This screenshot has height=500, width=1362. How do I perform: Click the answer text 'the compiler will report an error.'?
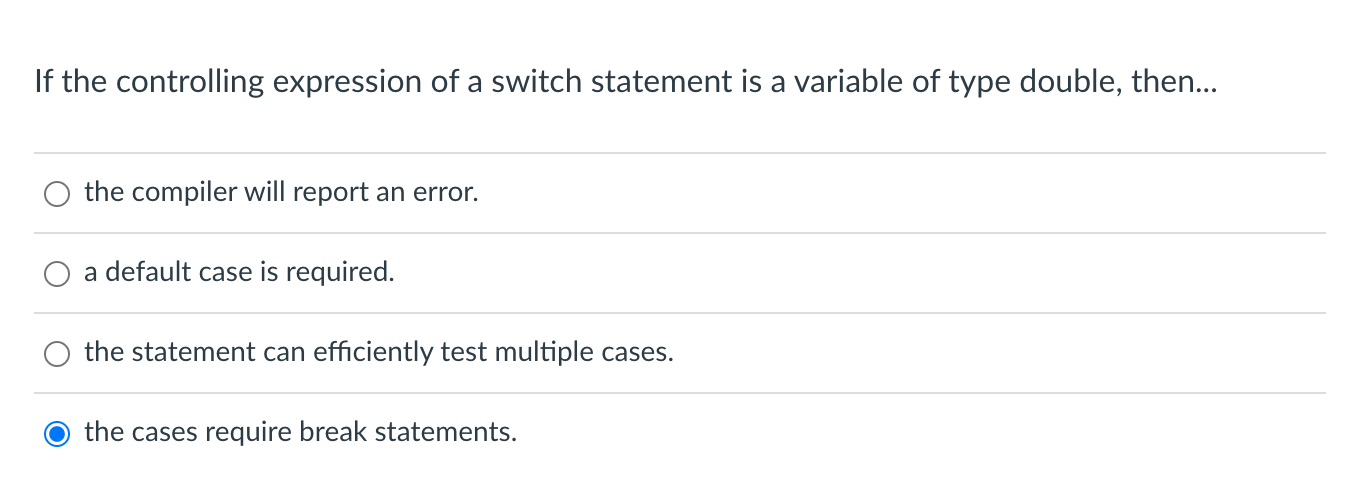[x=281, y=192]
